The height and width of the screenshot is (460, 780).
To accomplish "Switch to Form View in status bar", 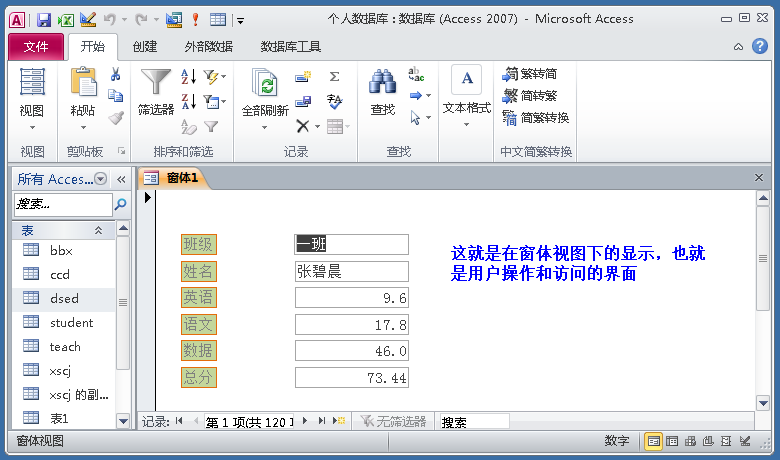I will pos(653,441).
